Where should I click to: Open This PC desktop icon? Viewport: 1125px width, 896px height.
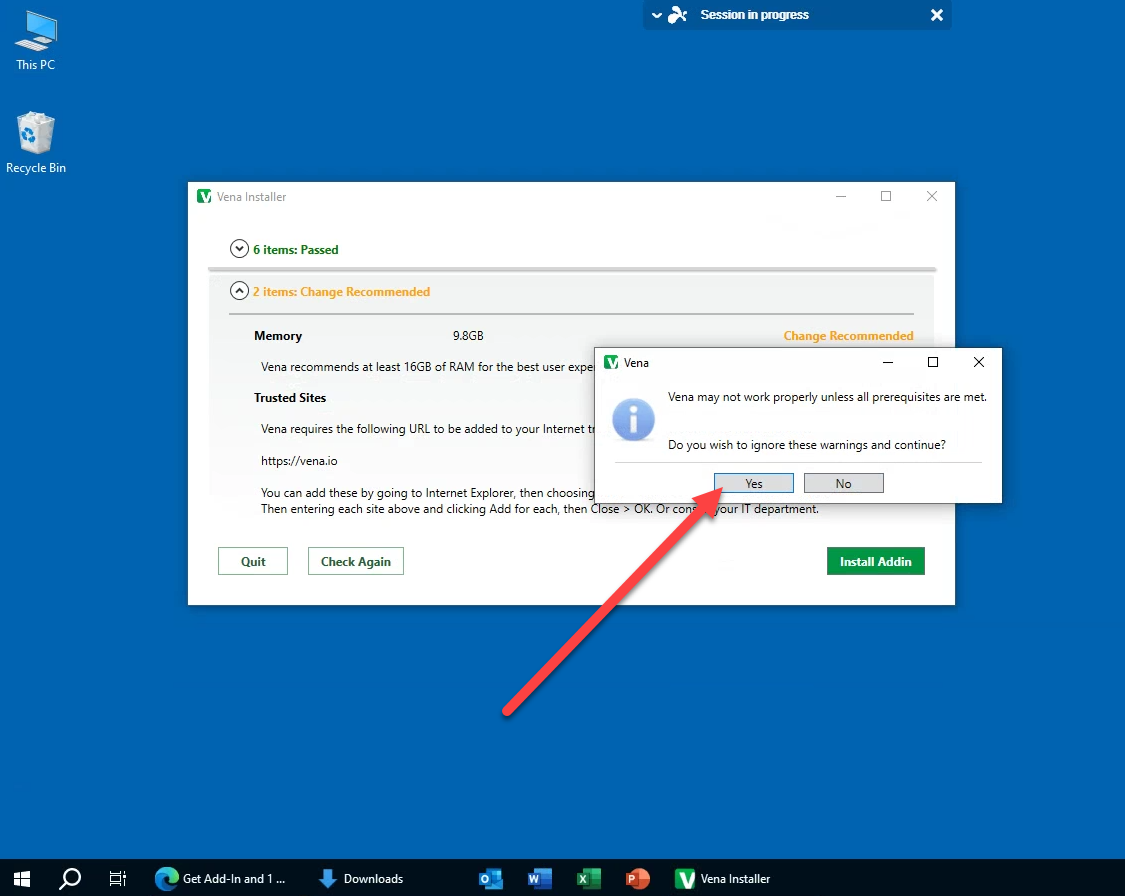(x=35, y=41)
